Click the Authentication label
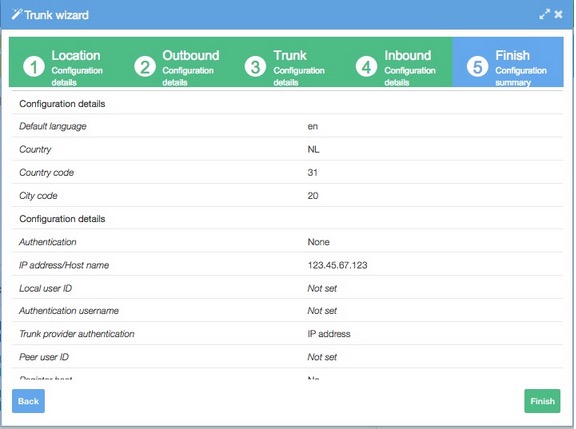 click(48, 242)
